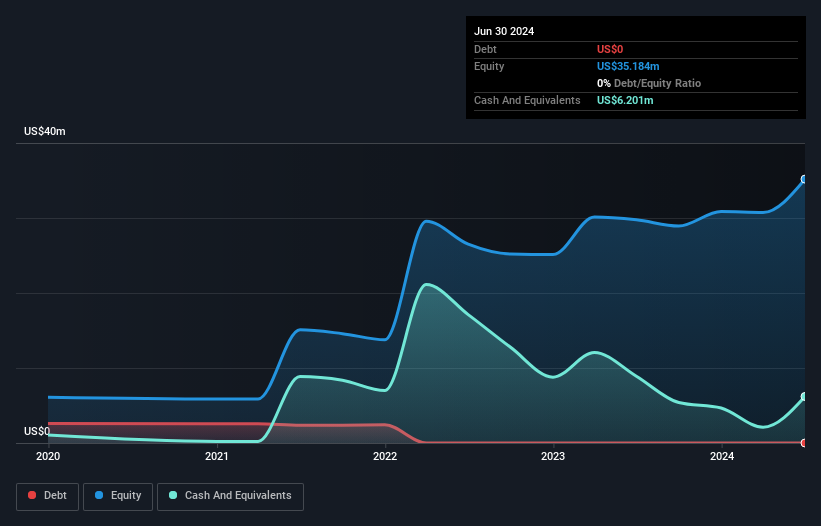Select the 2024 x-axis label
Image resolution: width=821 pixels, height=526 pixels.
(722, 456)
